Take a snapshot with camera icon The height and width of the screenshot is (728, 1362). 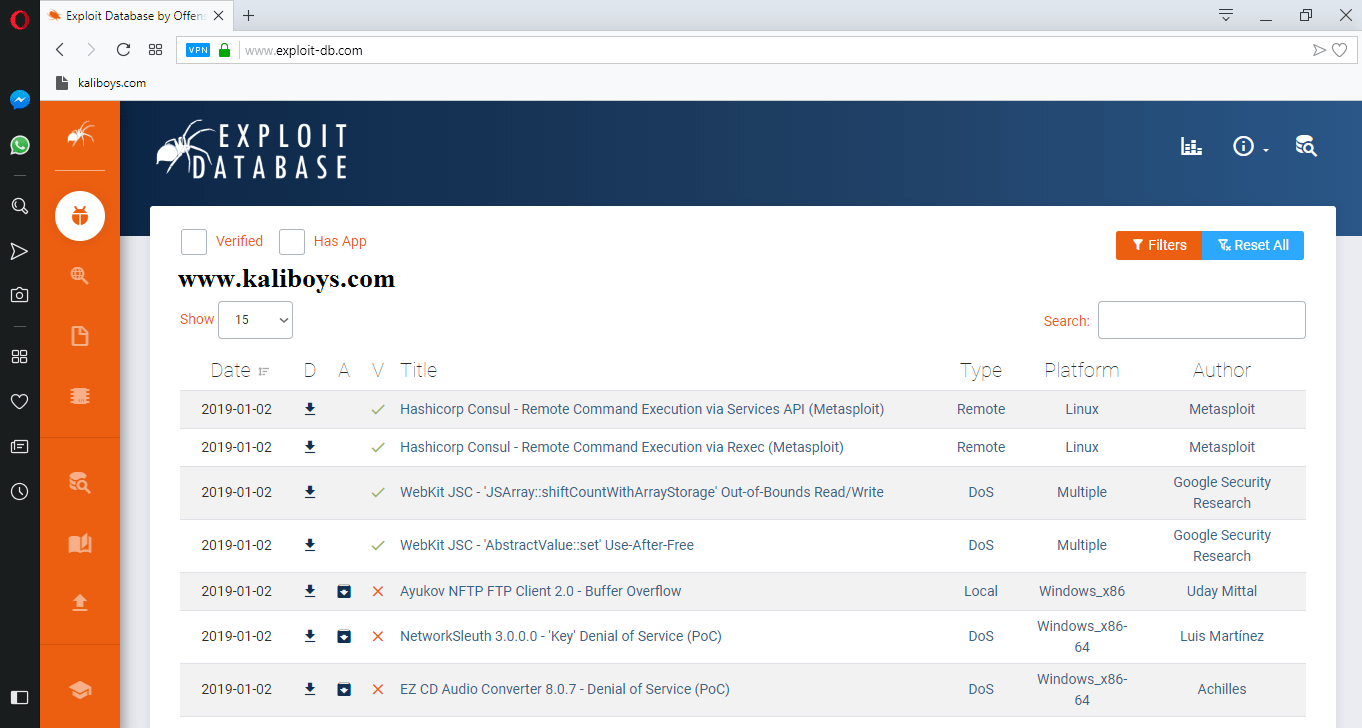click(19, 295)
